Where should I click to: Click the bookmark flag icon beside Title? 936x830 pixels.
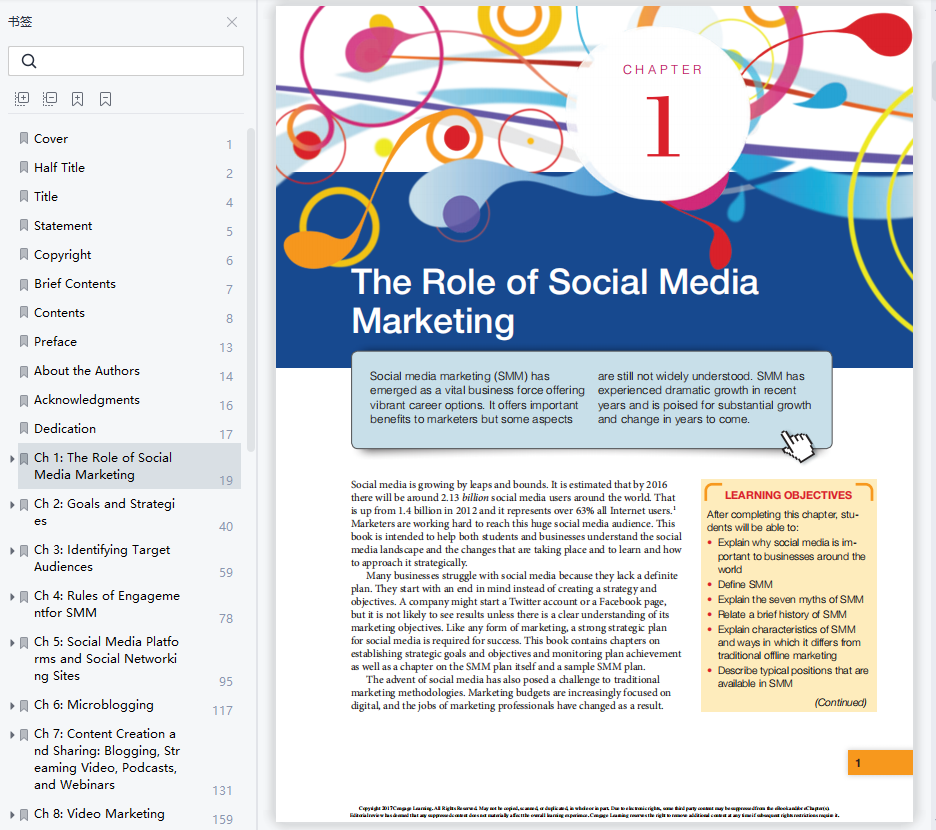point(24,196)
